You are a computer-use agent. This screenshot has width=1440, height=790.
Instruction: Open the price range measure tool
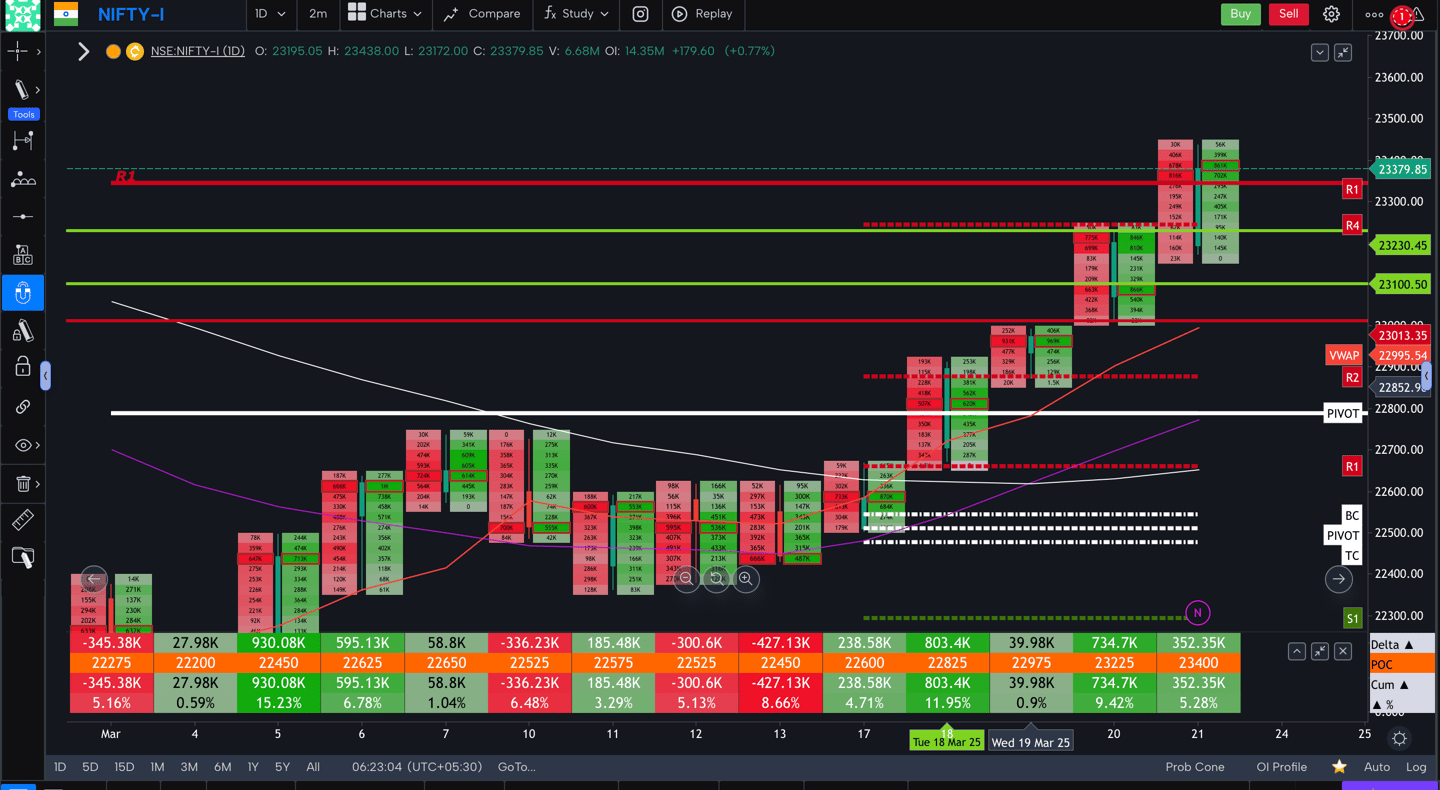(22, 141)
